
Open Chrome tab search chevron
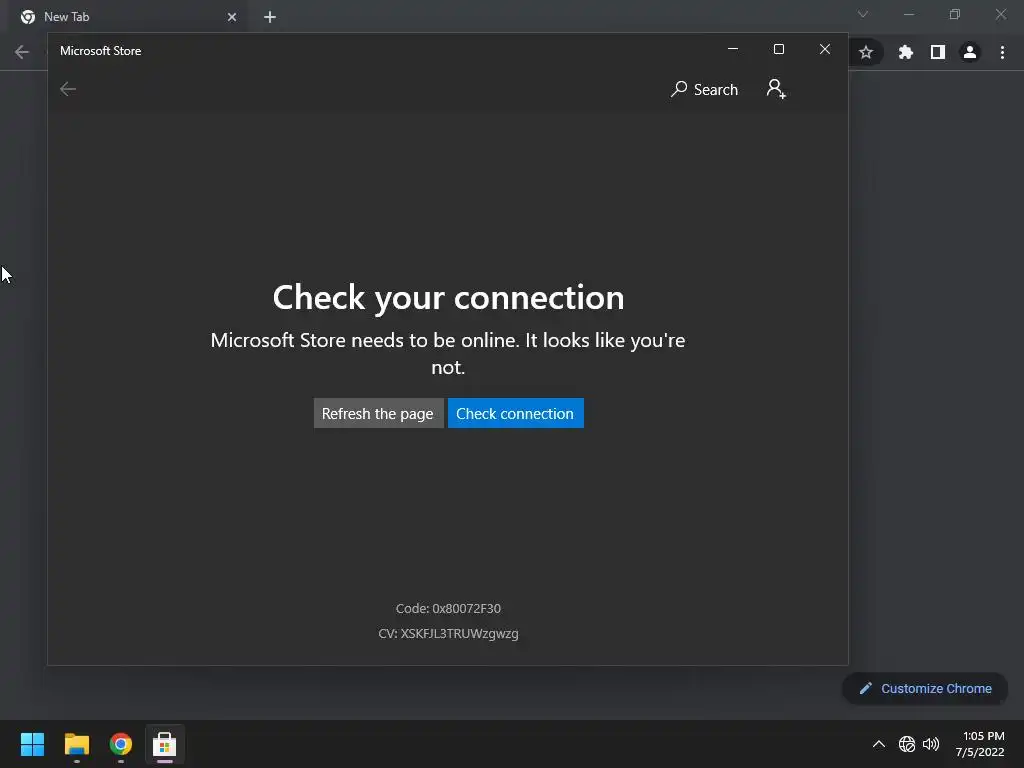point(863,14)
